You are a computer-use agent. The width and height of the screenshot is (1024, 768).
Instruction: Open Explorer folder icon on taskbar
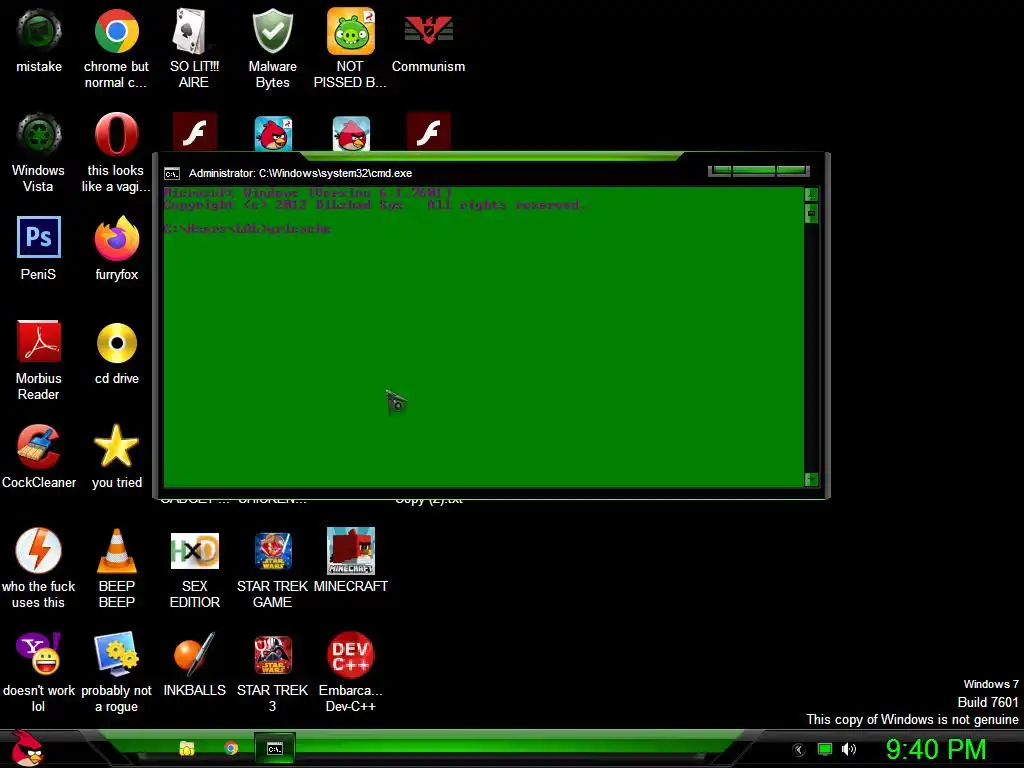coord(187,748)
